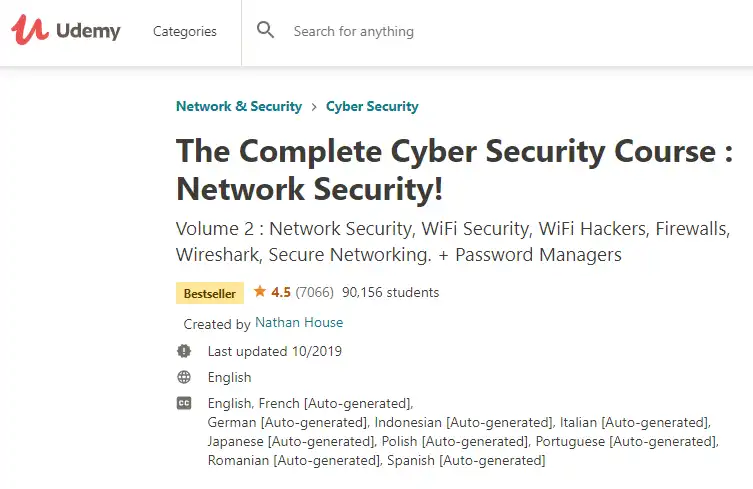Viewport: 753px width, 489px height.
Task: Click the breadcrumb chevron separator
Action: pos(314,106)
